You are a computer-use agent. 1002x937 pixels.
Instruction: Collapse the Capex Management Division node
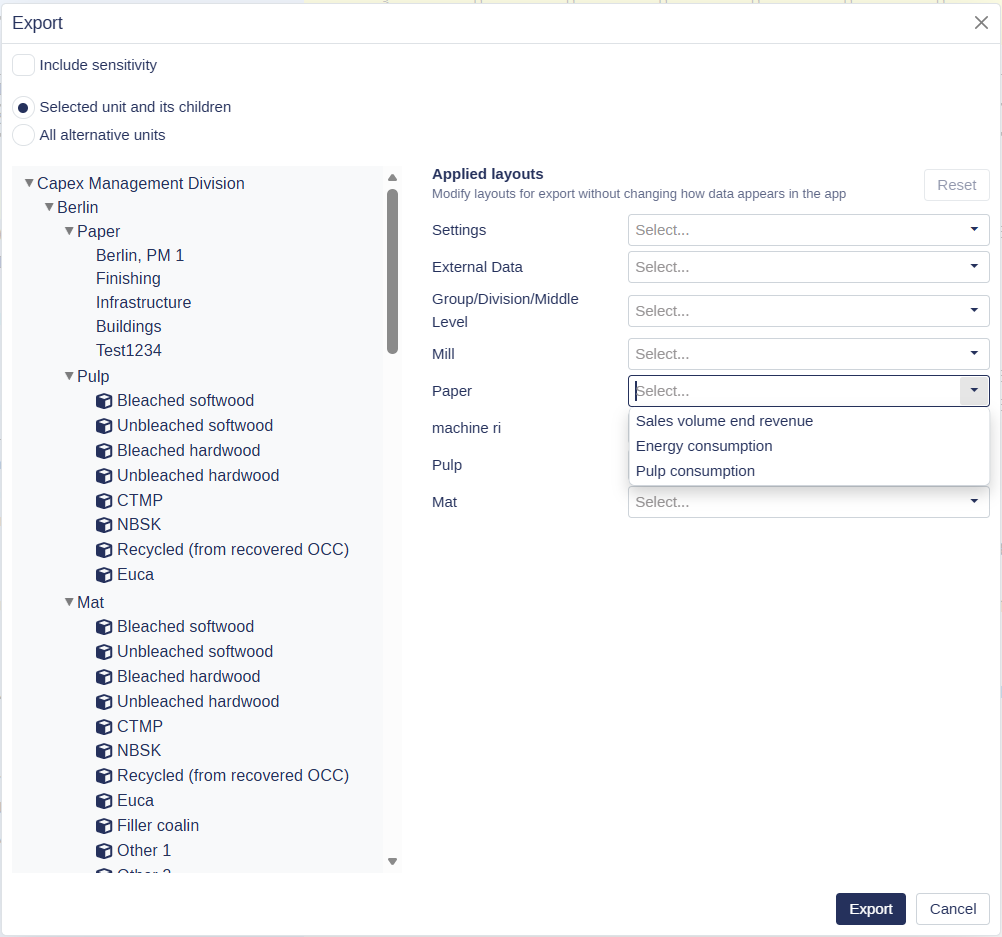coord(29,183)
